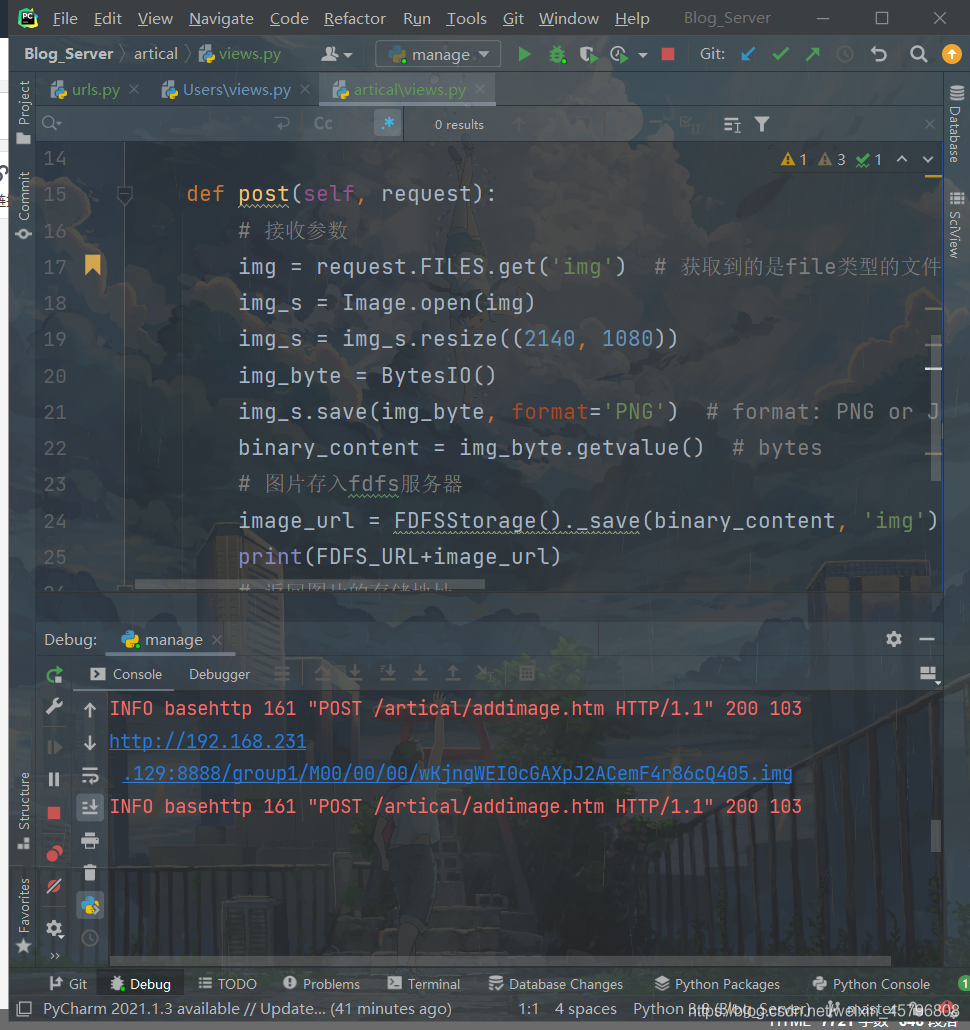The width and height of the screenshot is (970, 1030).
Task: Close the manage debug session tab
Action: click(x=217, y=639)
